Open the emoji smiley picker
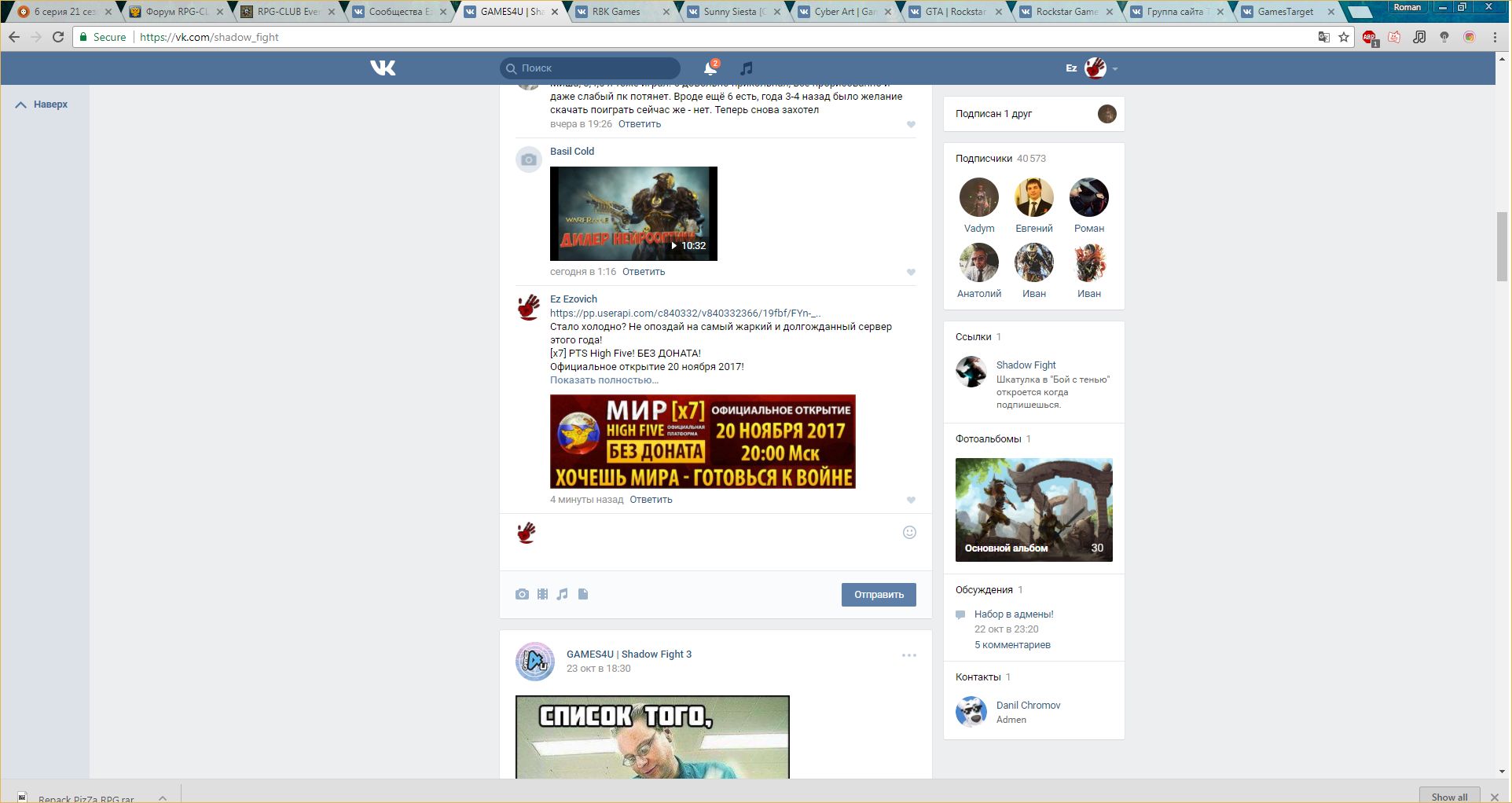Screen dimensions: 1512x803 coord(909,532)
